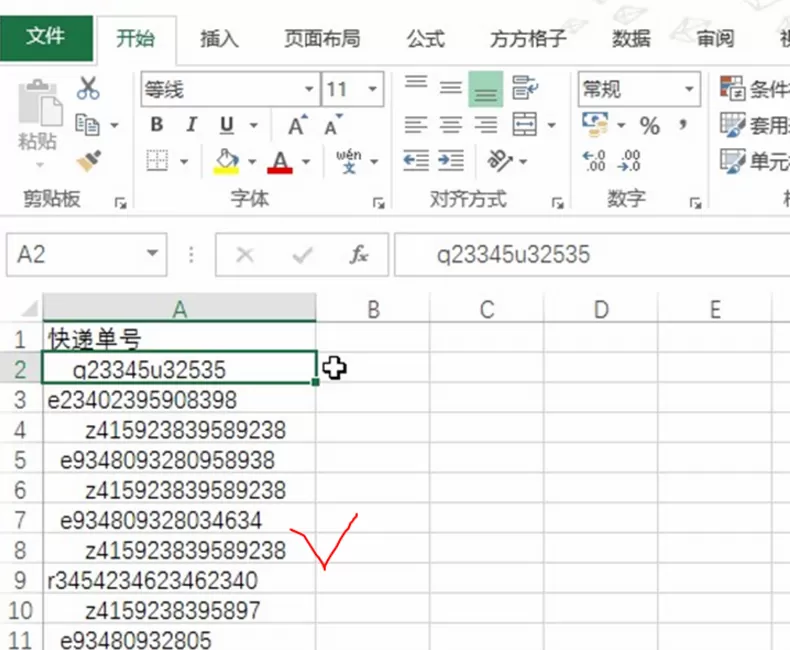Align text left

tap(416, 124)
